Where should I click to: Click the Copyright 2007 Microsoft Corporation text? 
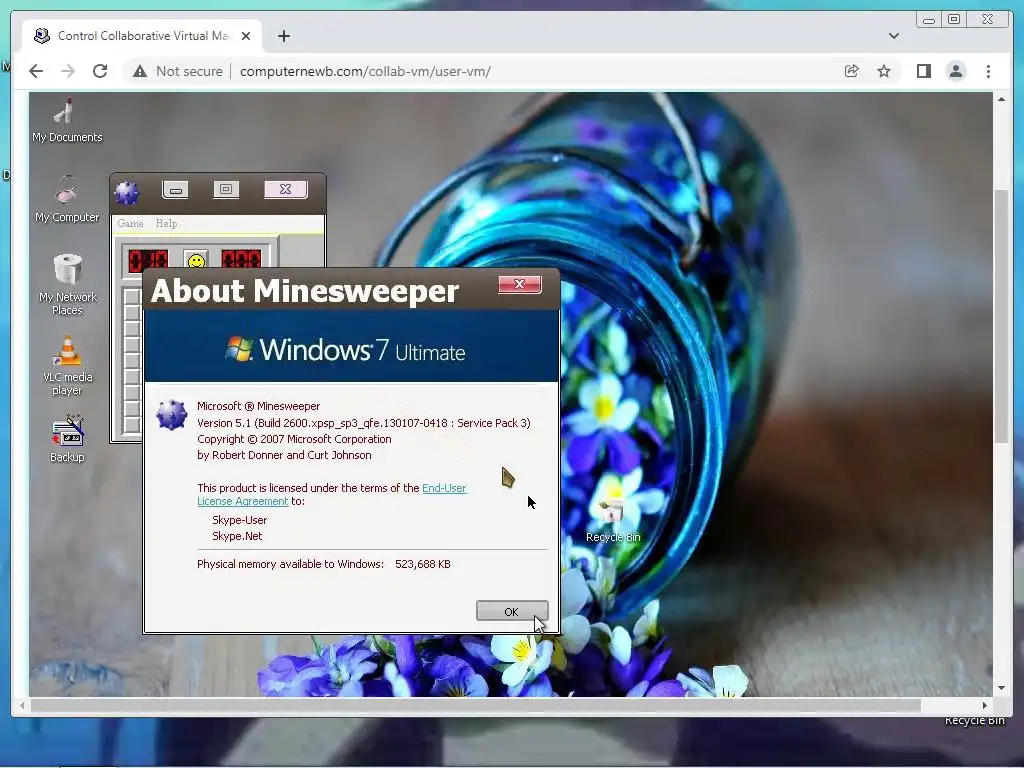(295, 440)
